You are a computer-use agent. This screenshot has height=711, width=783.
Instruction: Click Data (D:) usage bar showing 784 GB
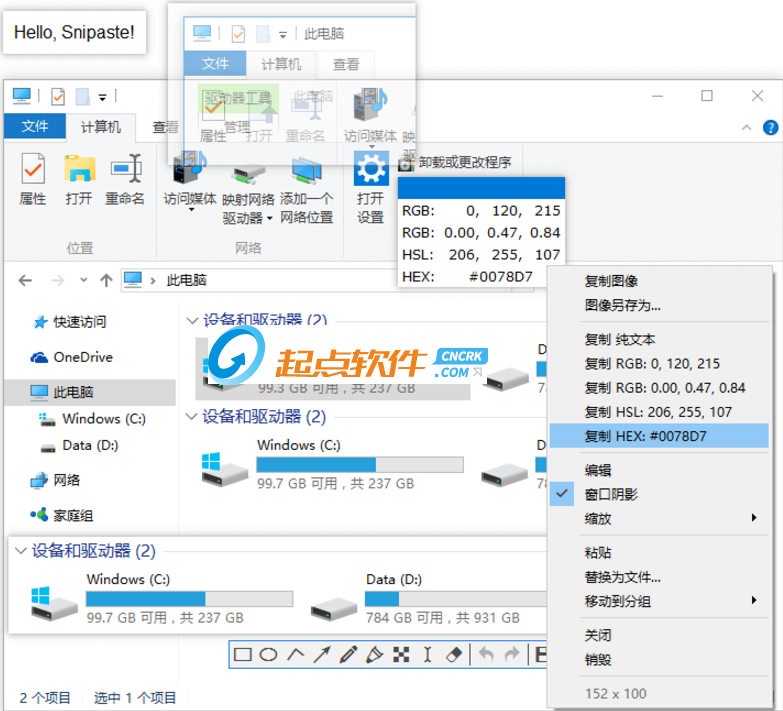point(455,599)
